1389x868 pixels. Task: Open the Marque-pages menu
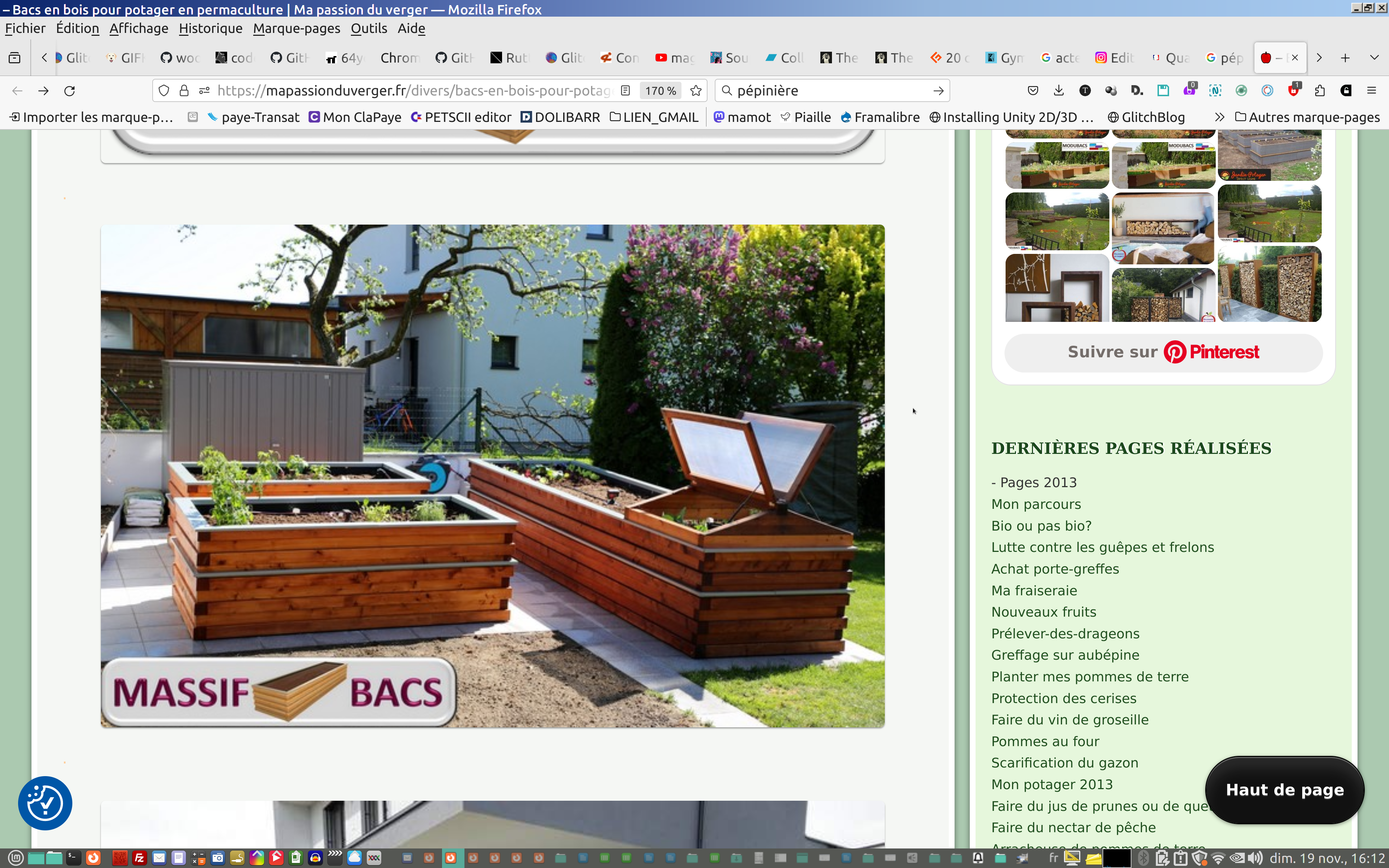click(296, 29)
